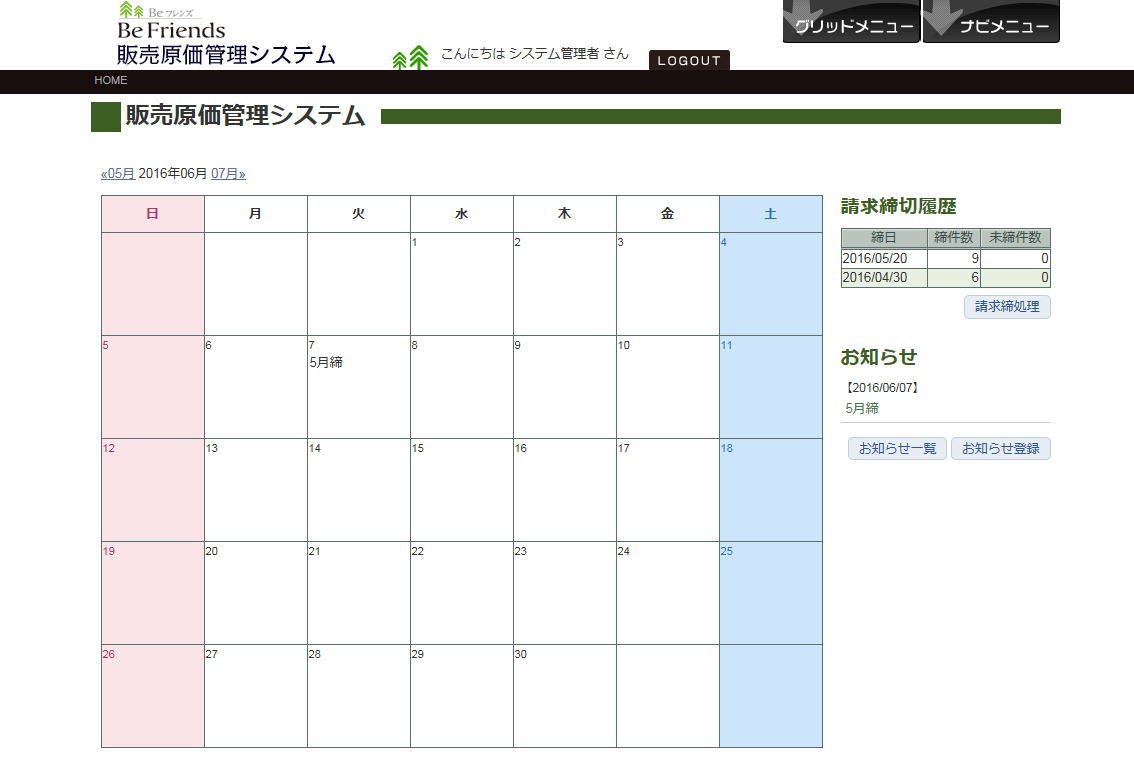Go to next month 07月»
This screenshot has height=767, width=1134.
229,173
